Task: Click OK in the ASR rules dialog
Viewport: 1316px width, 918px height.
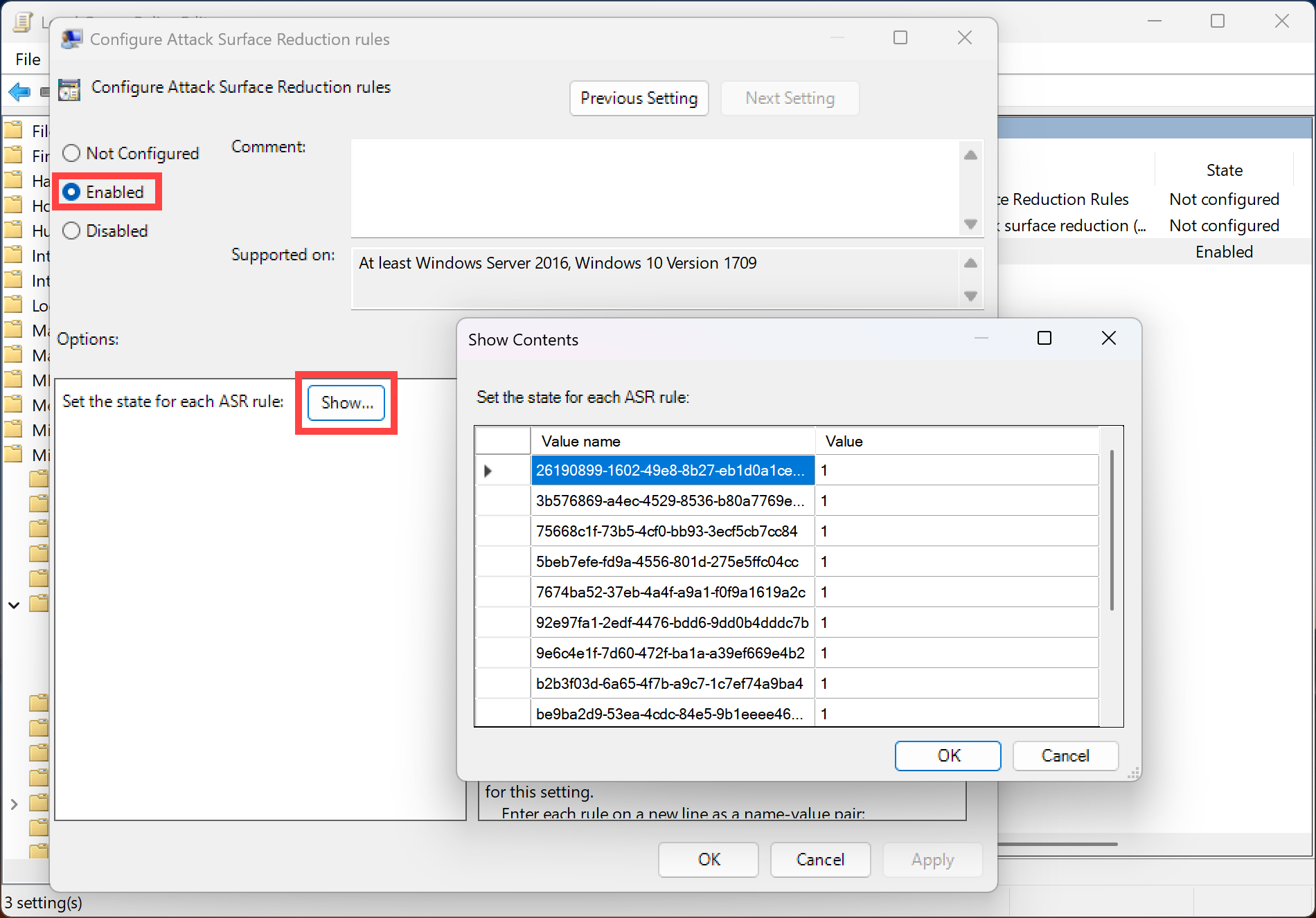Action: point(708,859)
